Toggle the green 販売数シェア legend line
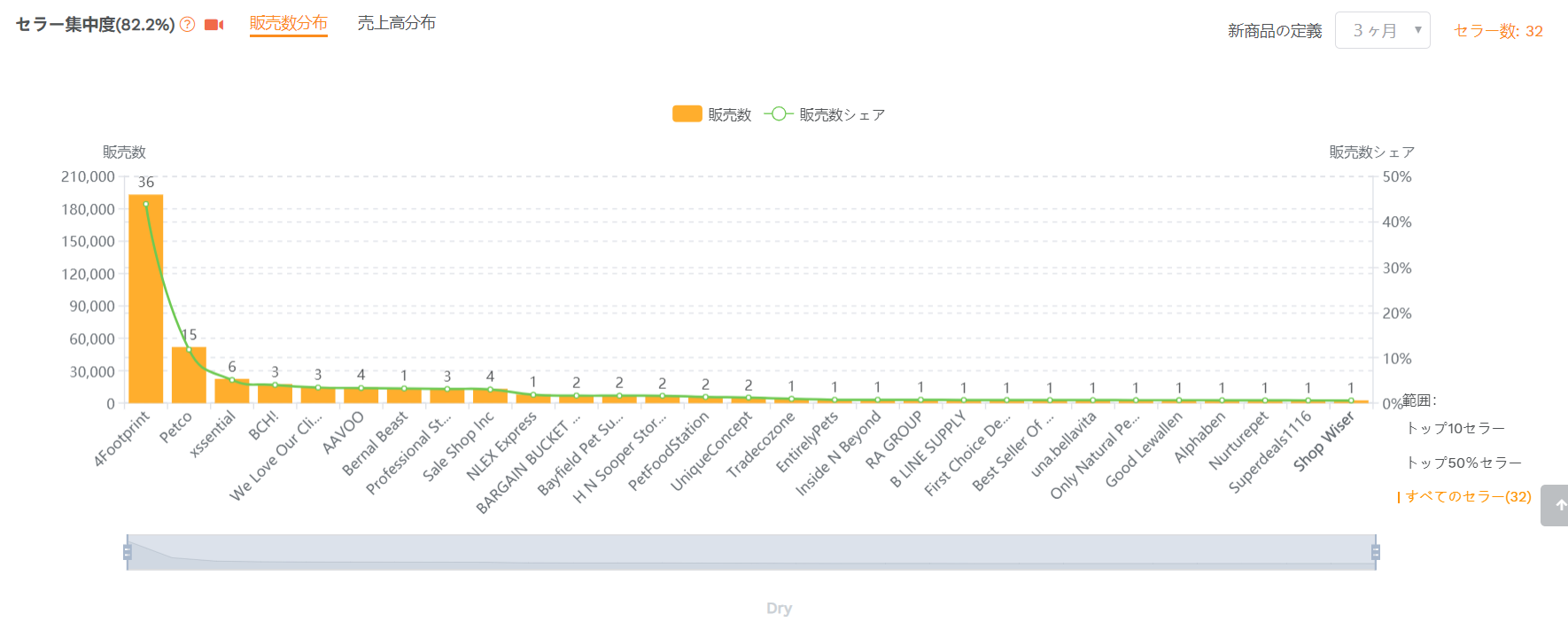This screenshot has height=630, width=1568. (825, 114)
